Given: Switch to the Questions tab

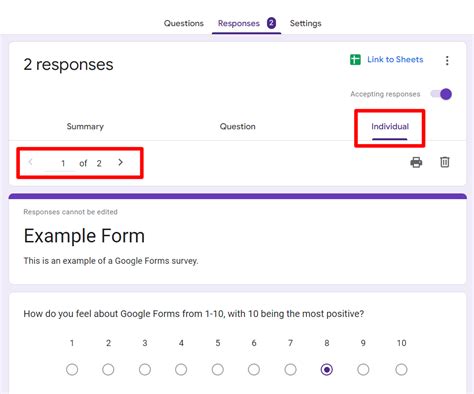Looking at the screenshot, I should 184,23.
